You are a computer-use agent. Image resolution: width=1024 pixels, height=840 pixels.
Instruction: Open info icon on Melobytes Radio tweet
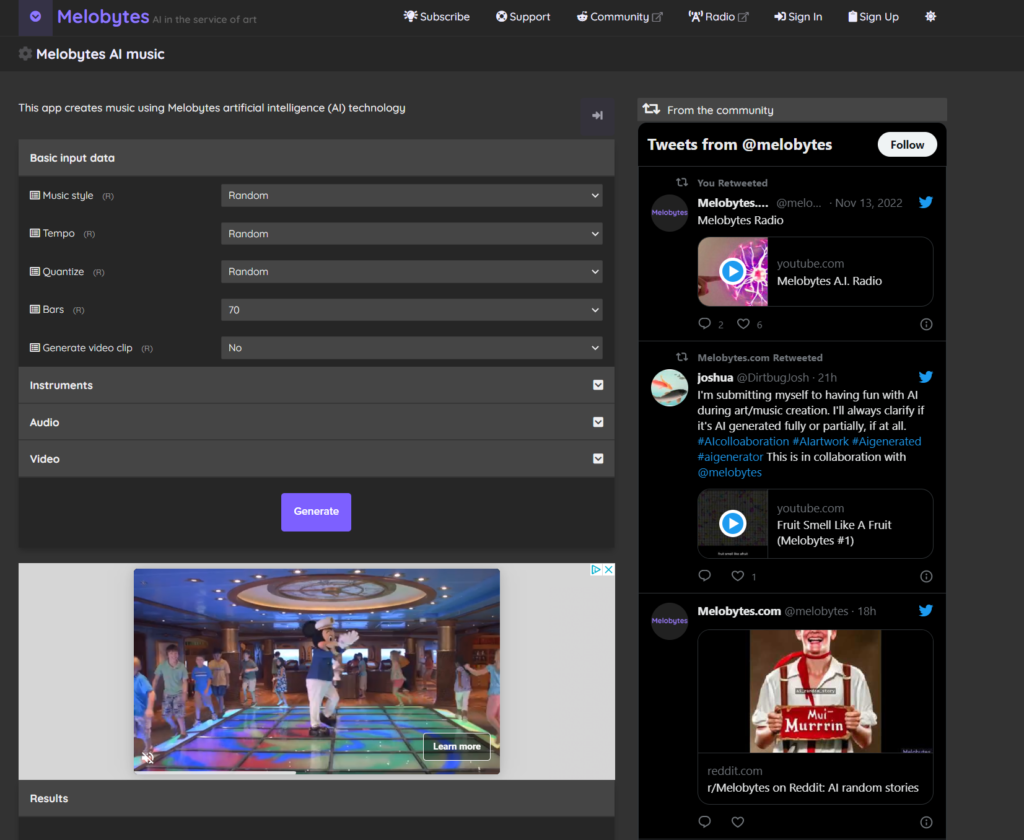pos(926,325)
